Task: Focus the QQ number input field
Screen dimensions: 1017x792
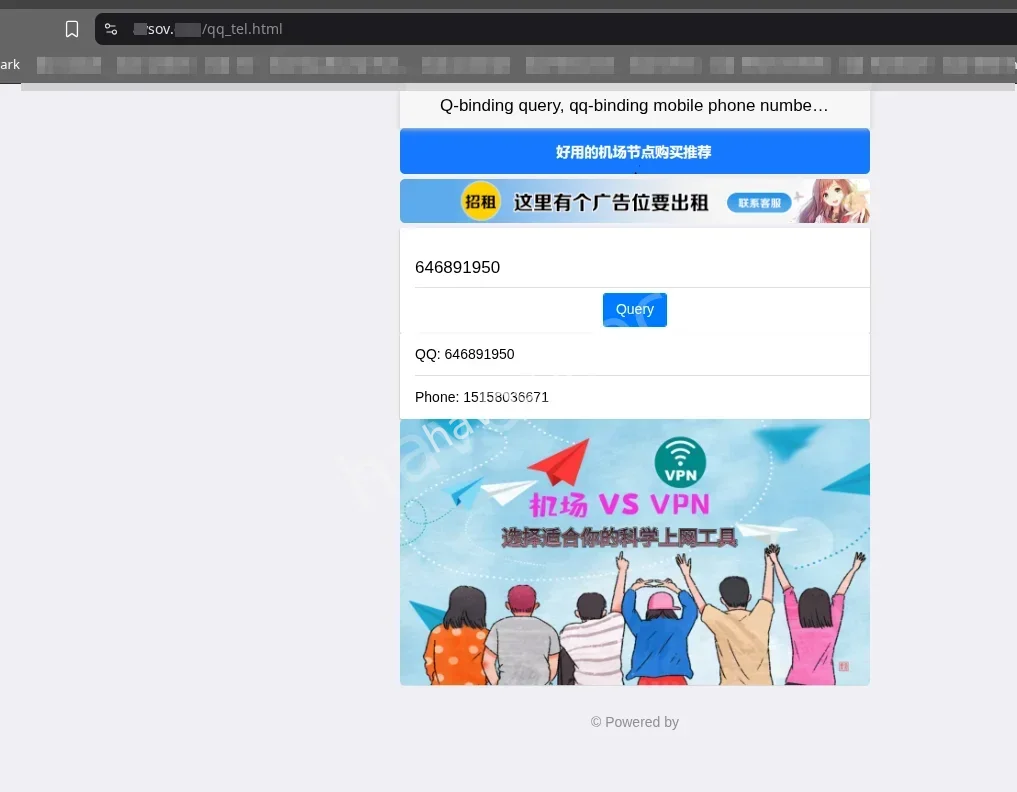Action: click(x=640, y=267)
